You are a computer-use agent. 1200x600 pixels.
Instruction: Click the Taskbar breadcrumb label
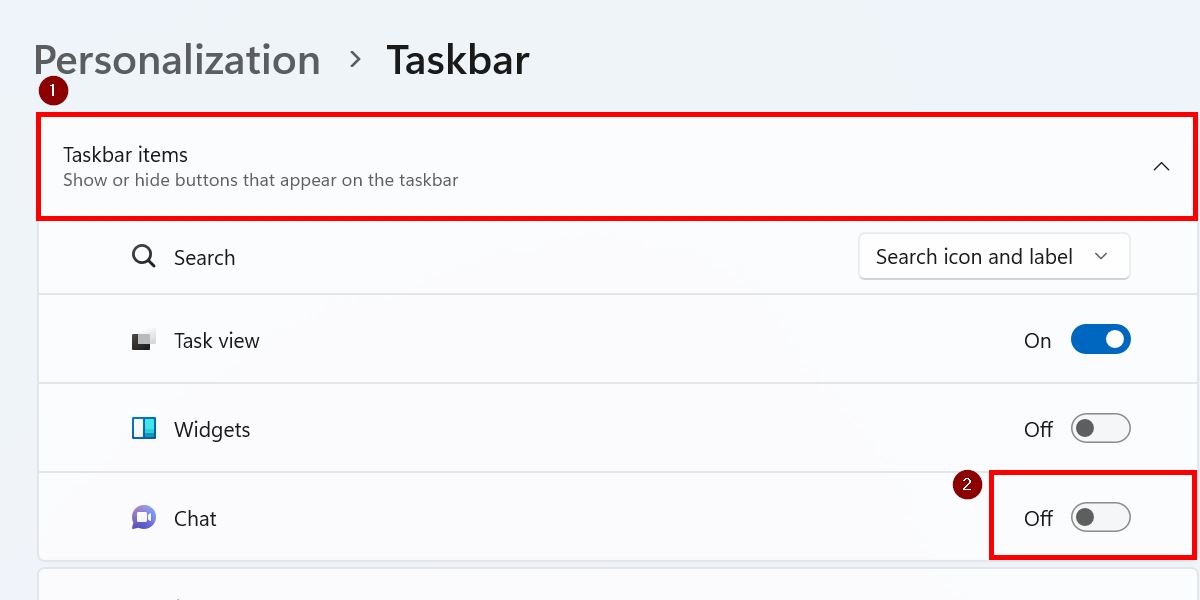[458, 60]
